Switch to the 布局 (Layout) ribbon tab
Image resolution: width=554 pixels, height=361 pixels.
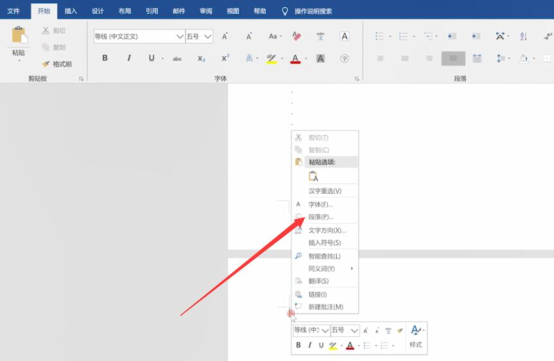point(125,11)
